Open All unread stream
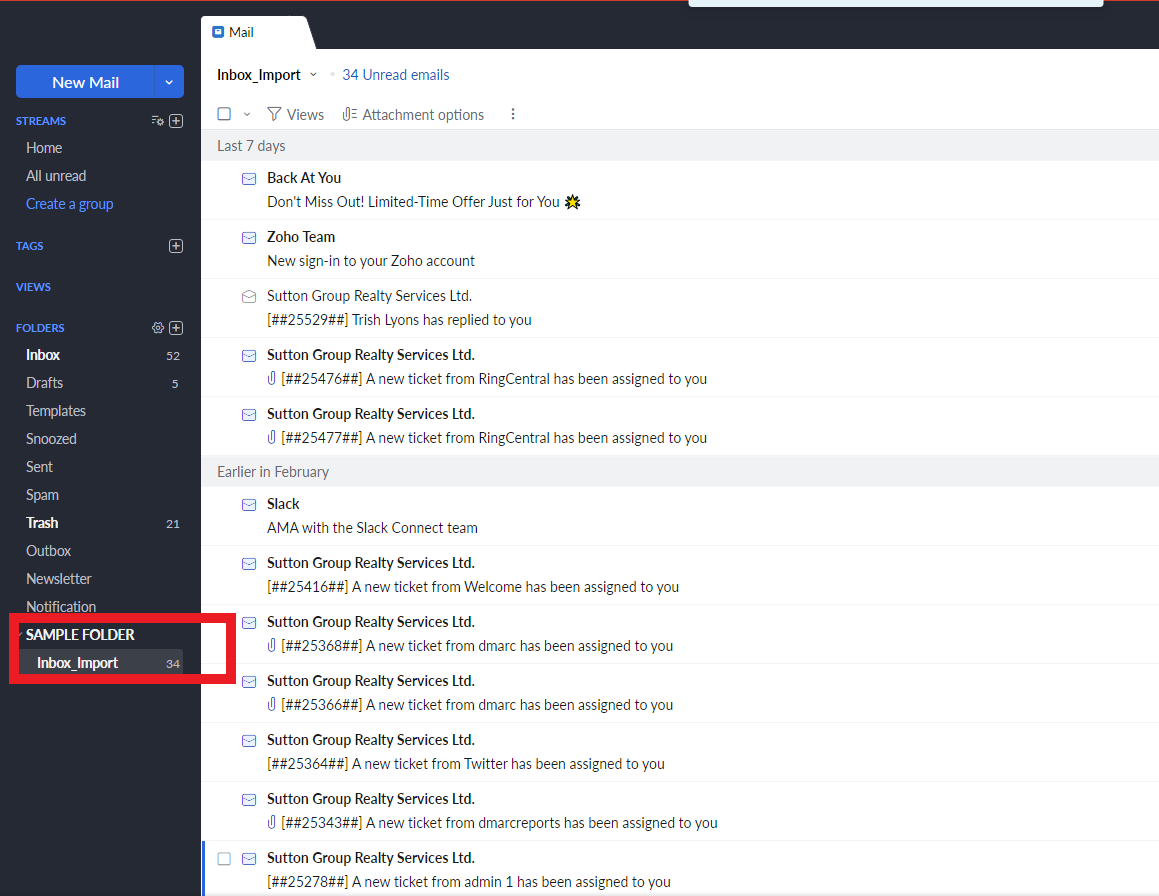The height and width of the screenshot is (896, 1159). tap(56, 176)
